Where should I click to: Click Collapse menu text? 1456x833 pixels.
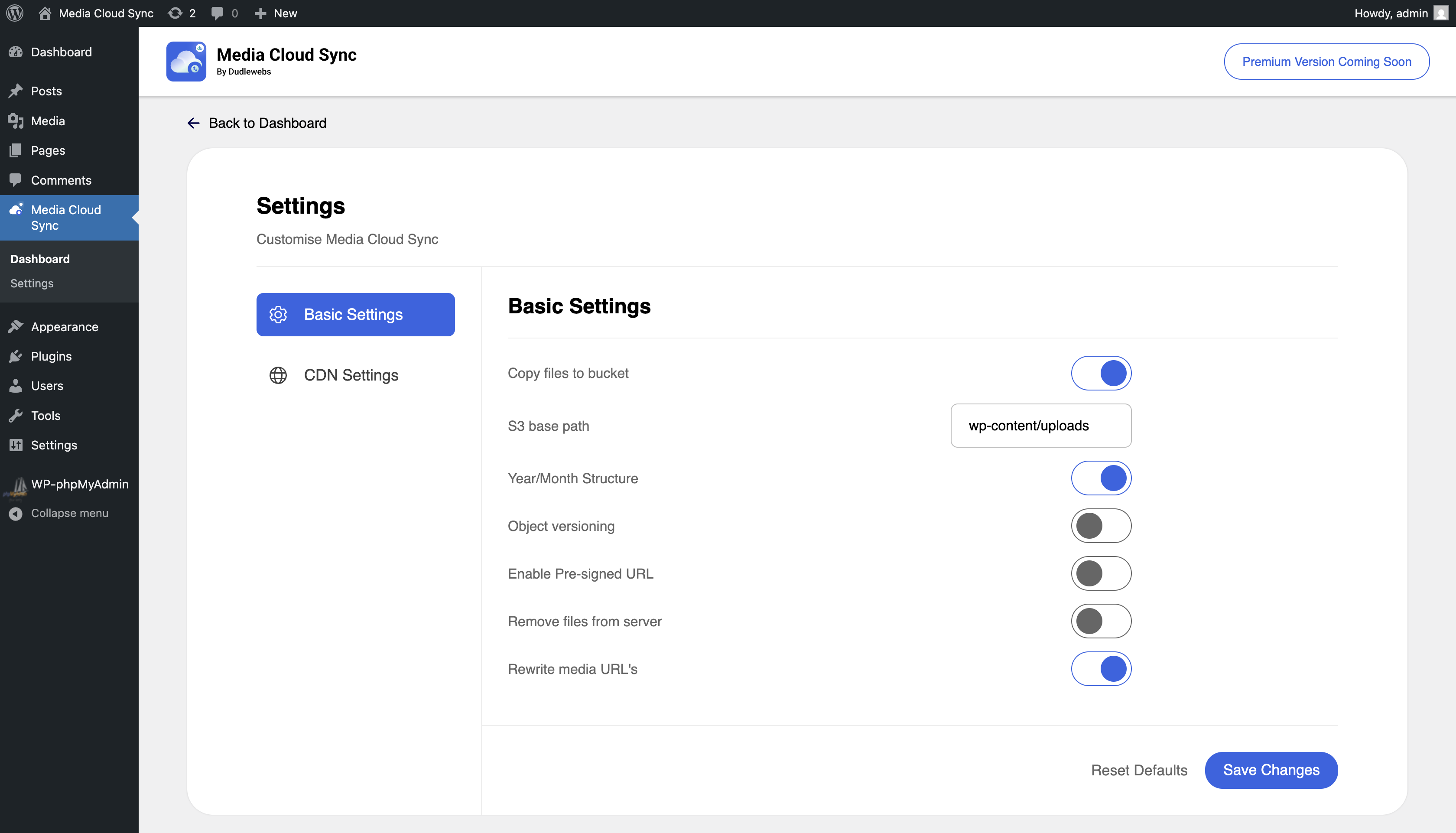pos(70,514)
